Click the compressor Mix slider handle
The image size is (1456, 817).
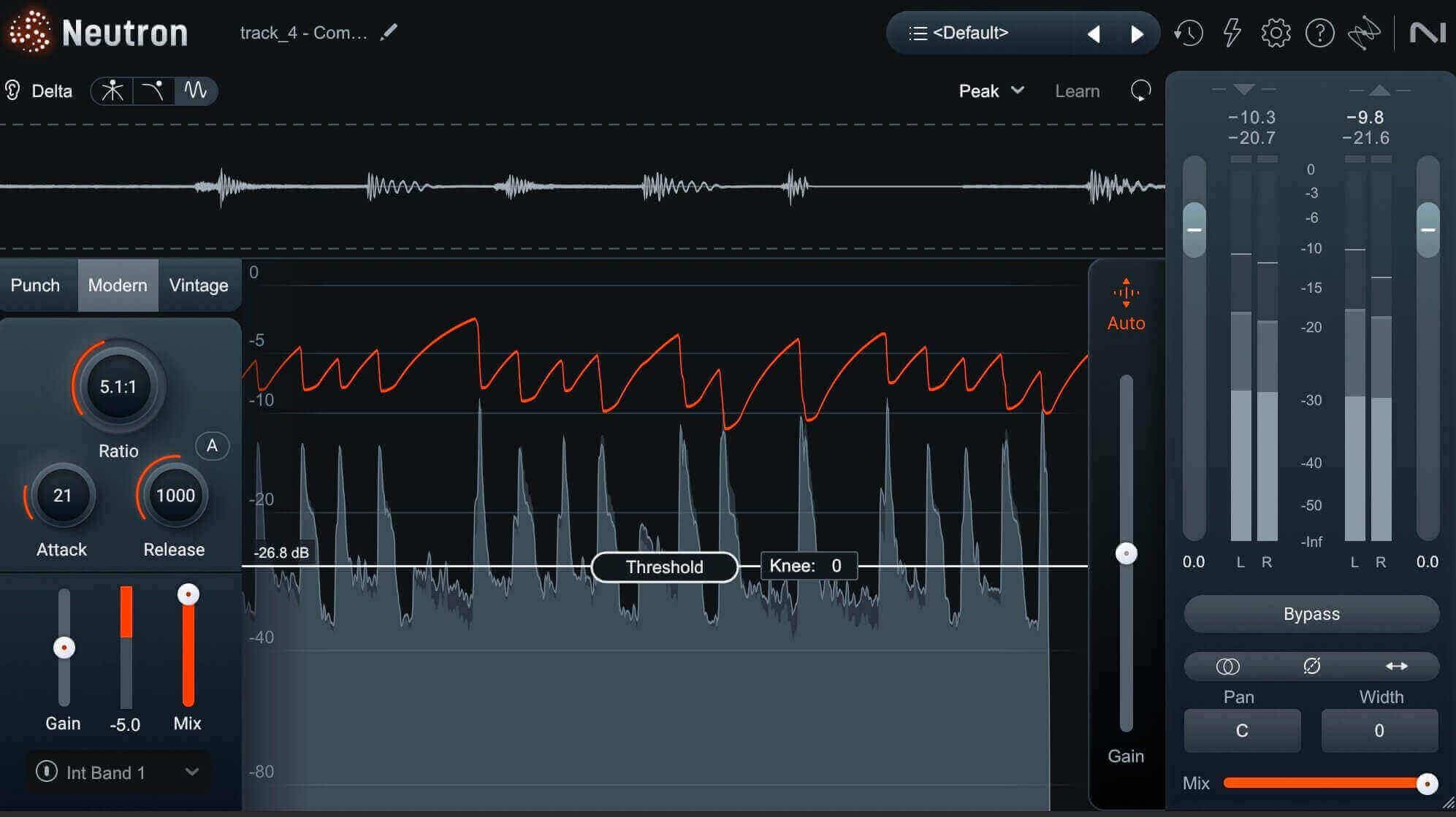(x=188, y=595)
